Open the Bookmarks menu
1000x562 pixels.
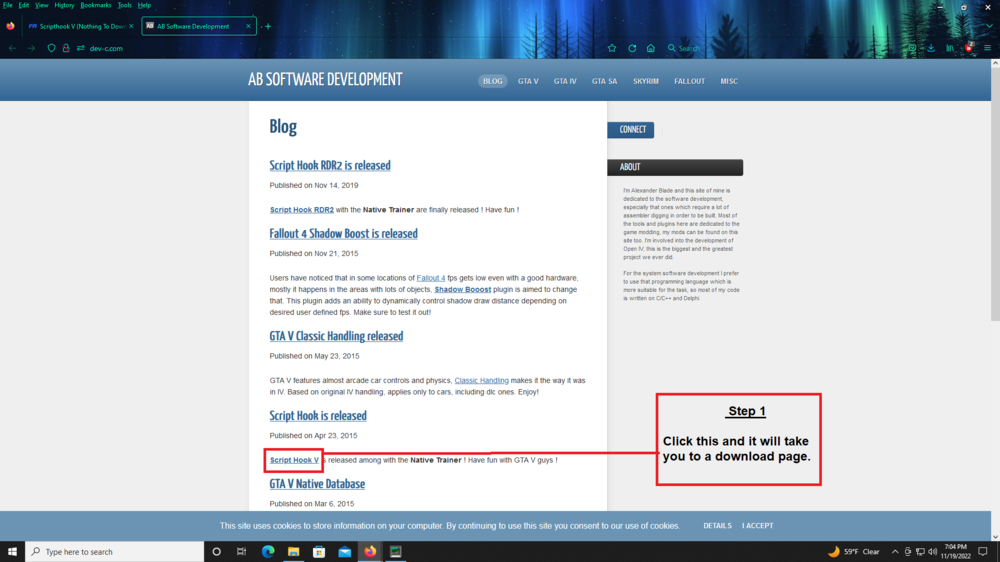click(x=96, y=5)
